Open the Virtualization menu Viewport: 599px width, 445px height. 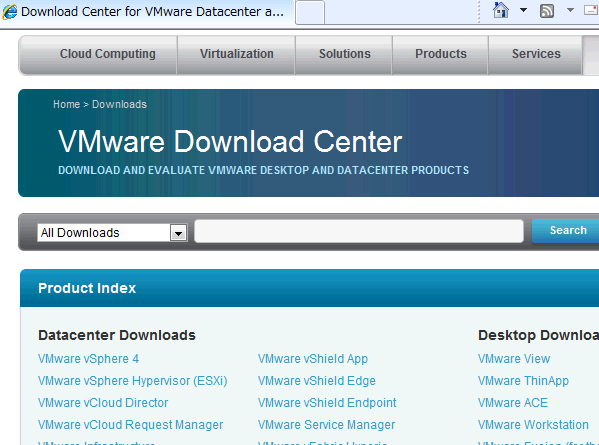click(x=236, y=54)
